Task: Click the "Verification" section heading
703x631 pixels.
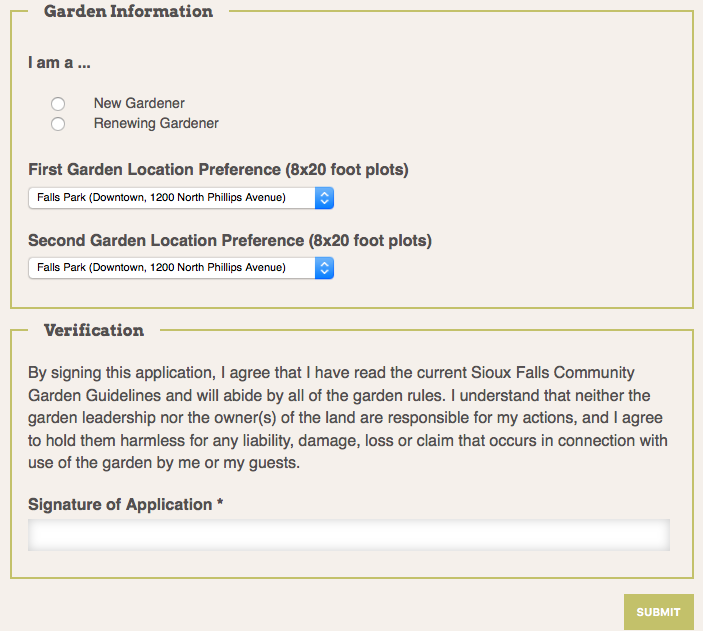Action: (x=94, y=330)
